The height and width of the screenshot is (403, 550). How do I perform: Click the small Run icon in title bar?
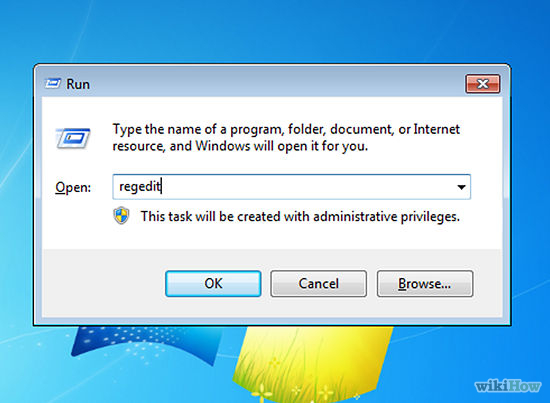click(53, 84)
